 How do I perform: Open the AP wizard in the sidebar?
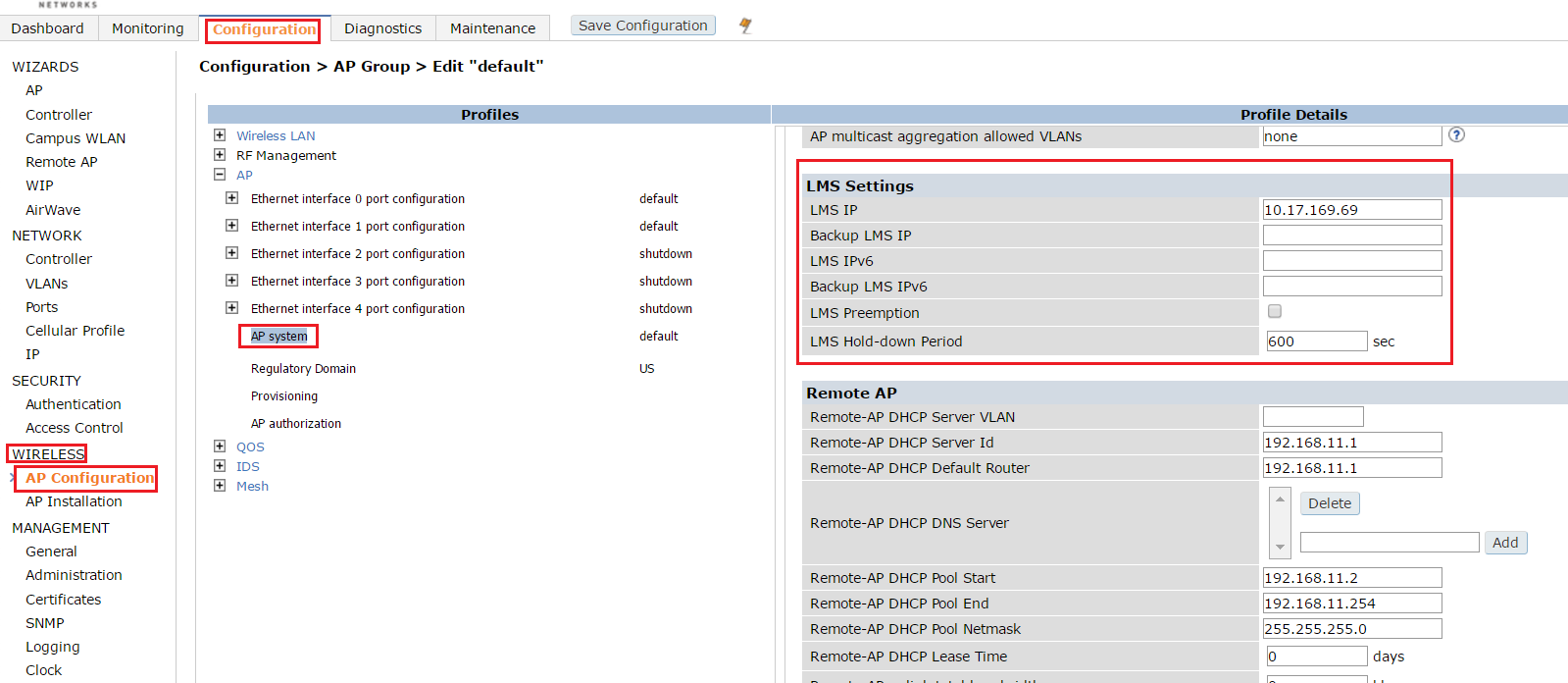tap(34, 90)
